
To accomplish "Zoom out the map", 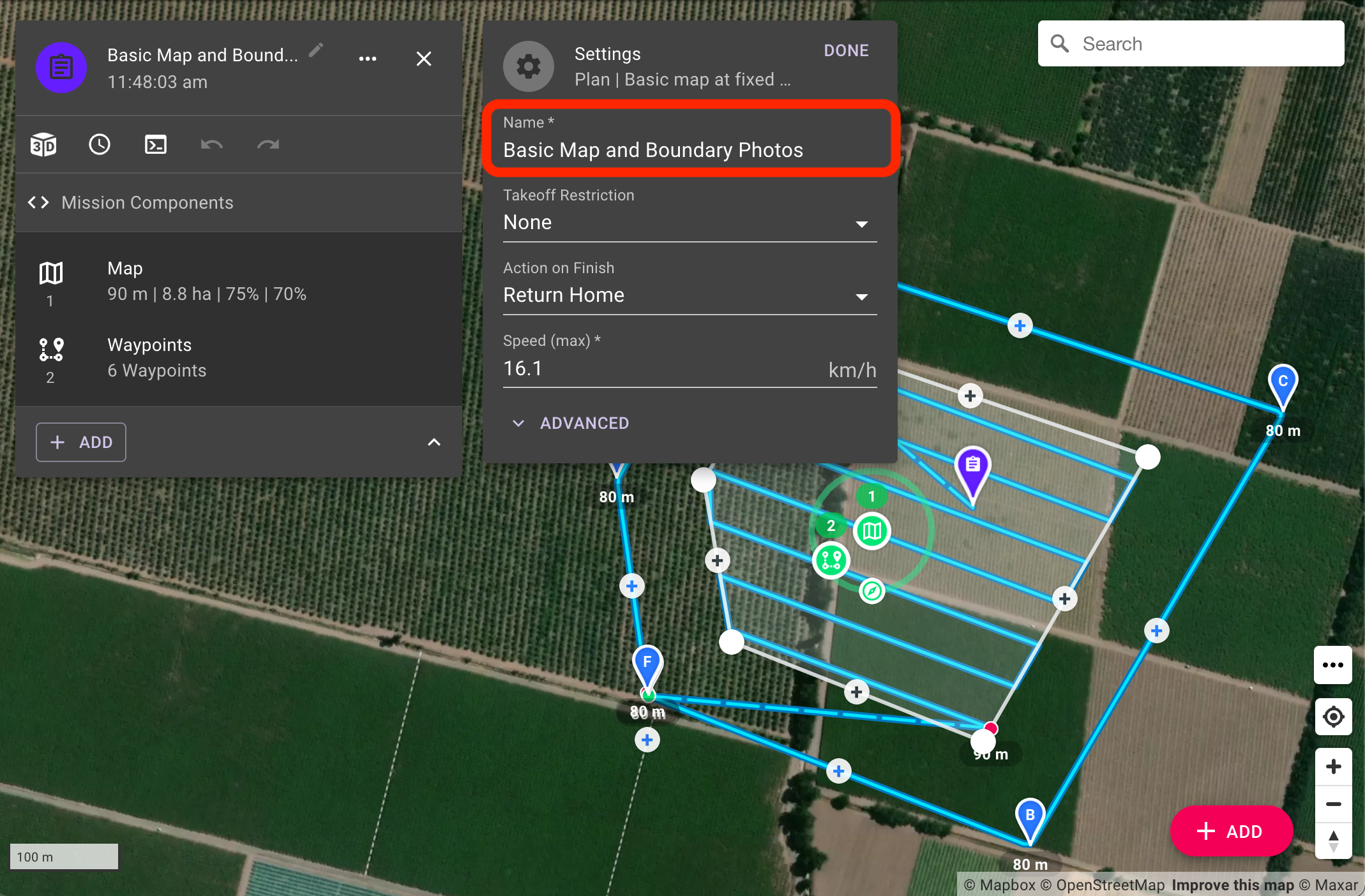I will (1333, 803).
